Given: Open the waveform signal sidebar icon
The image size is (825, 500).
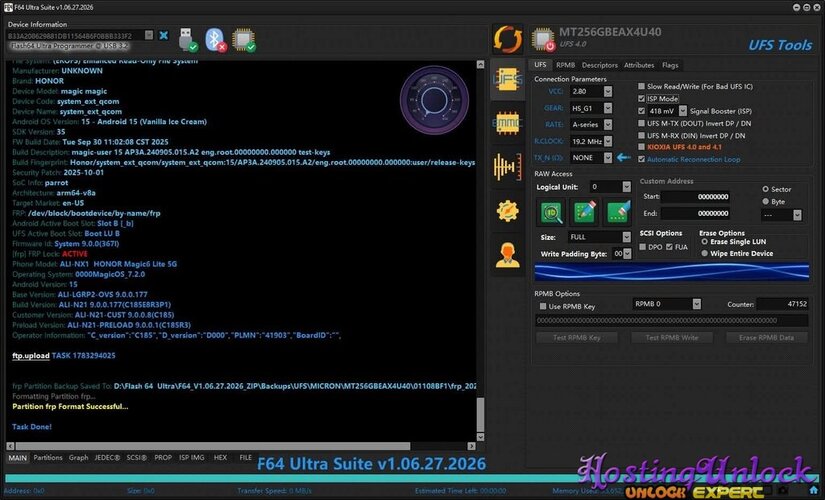Looking at the screenshot, I should (x=508, y=167).
